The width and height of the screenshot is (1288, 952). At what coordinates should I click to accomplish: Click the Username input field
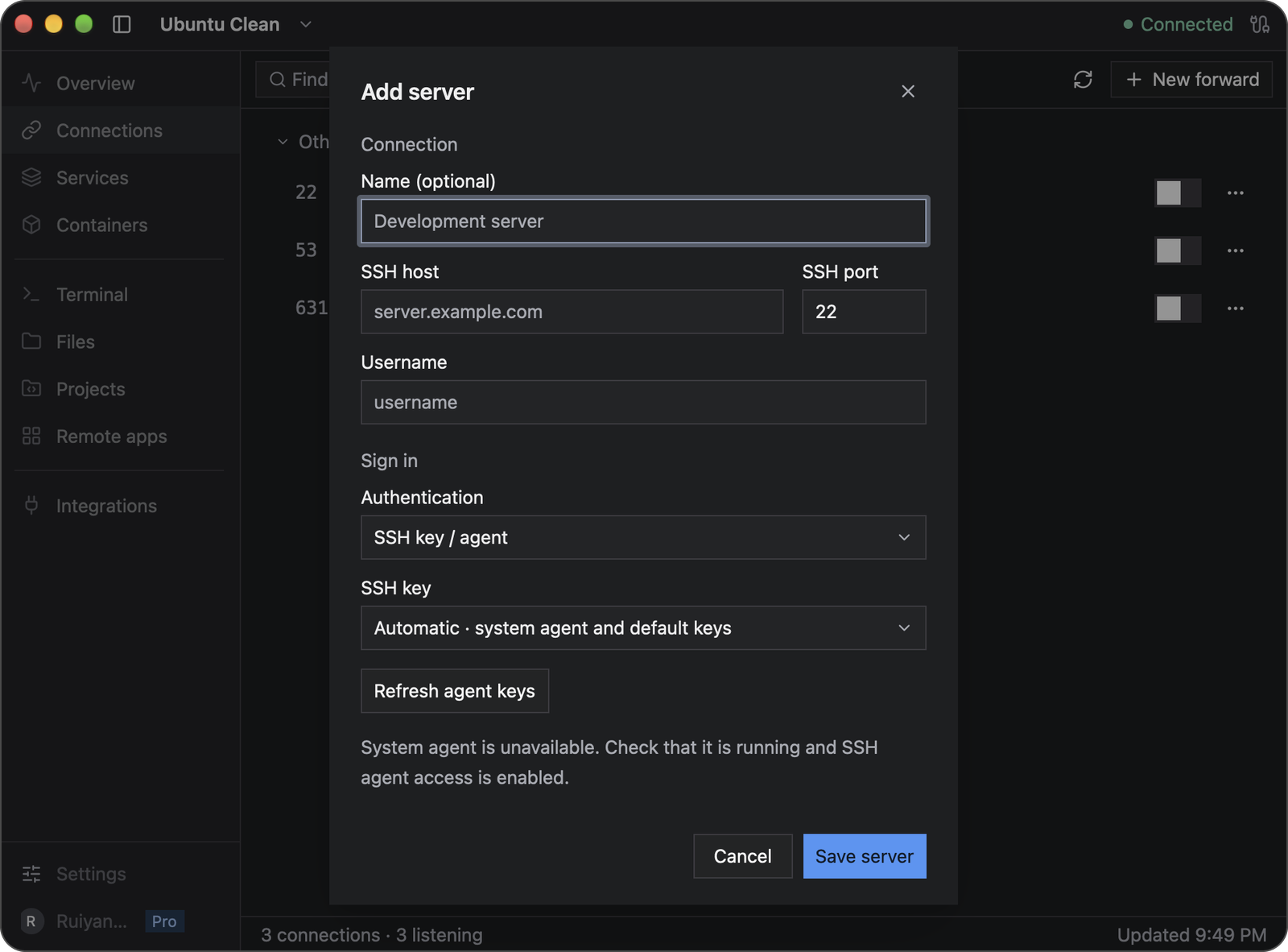[643, 402]
